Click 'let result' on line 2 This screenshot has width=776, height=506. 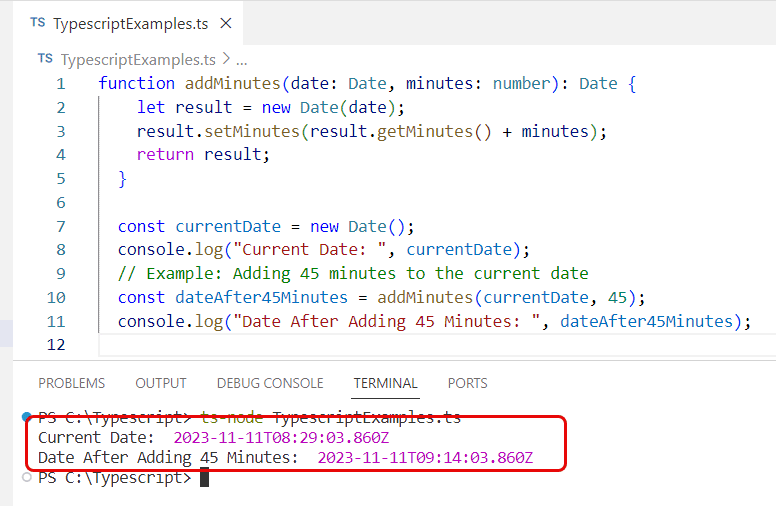tap(185, 107)
